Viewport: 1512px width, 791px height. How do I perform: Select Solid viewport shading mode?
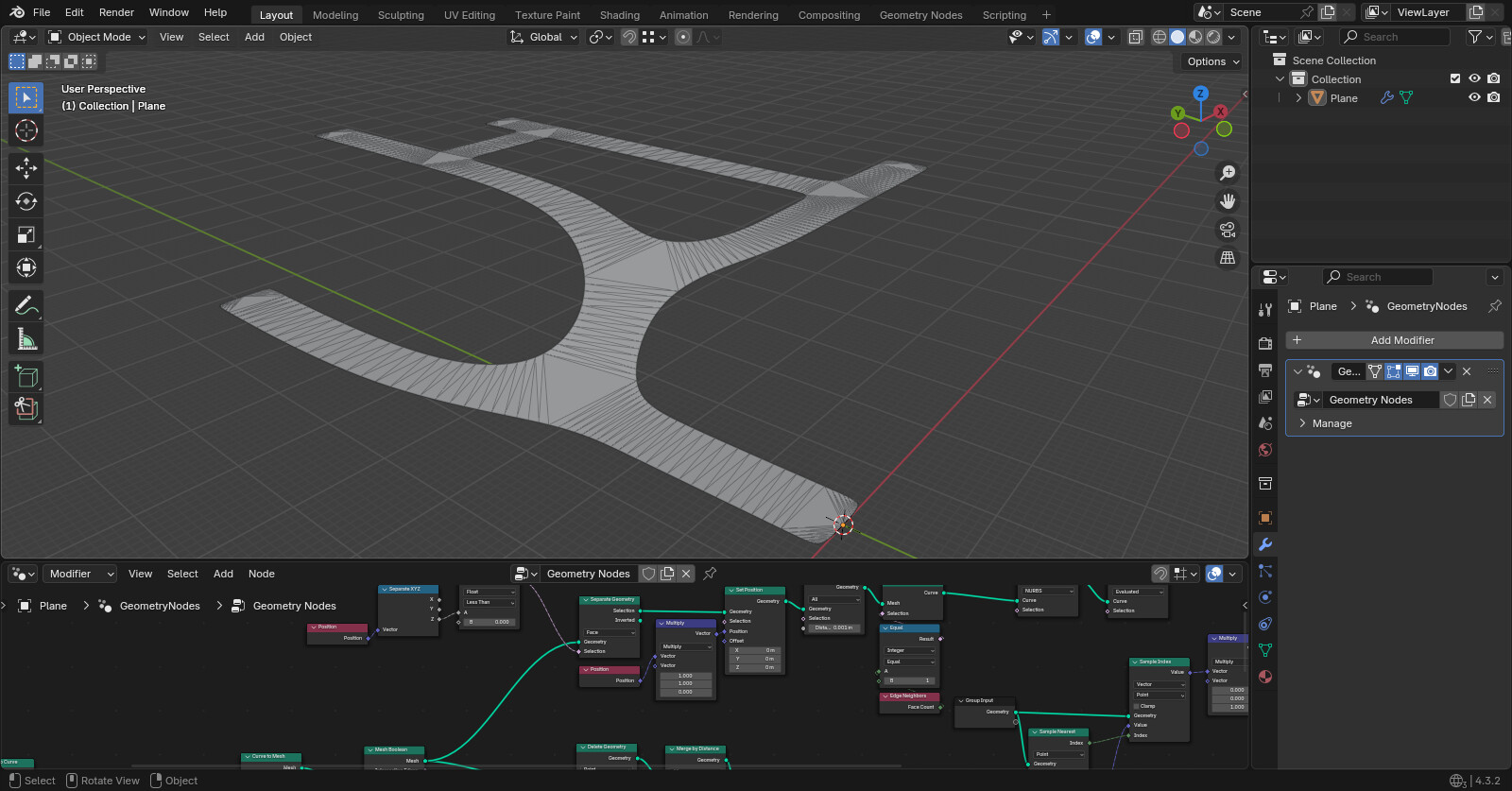pyautogui.click(x=1177, y=37)
